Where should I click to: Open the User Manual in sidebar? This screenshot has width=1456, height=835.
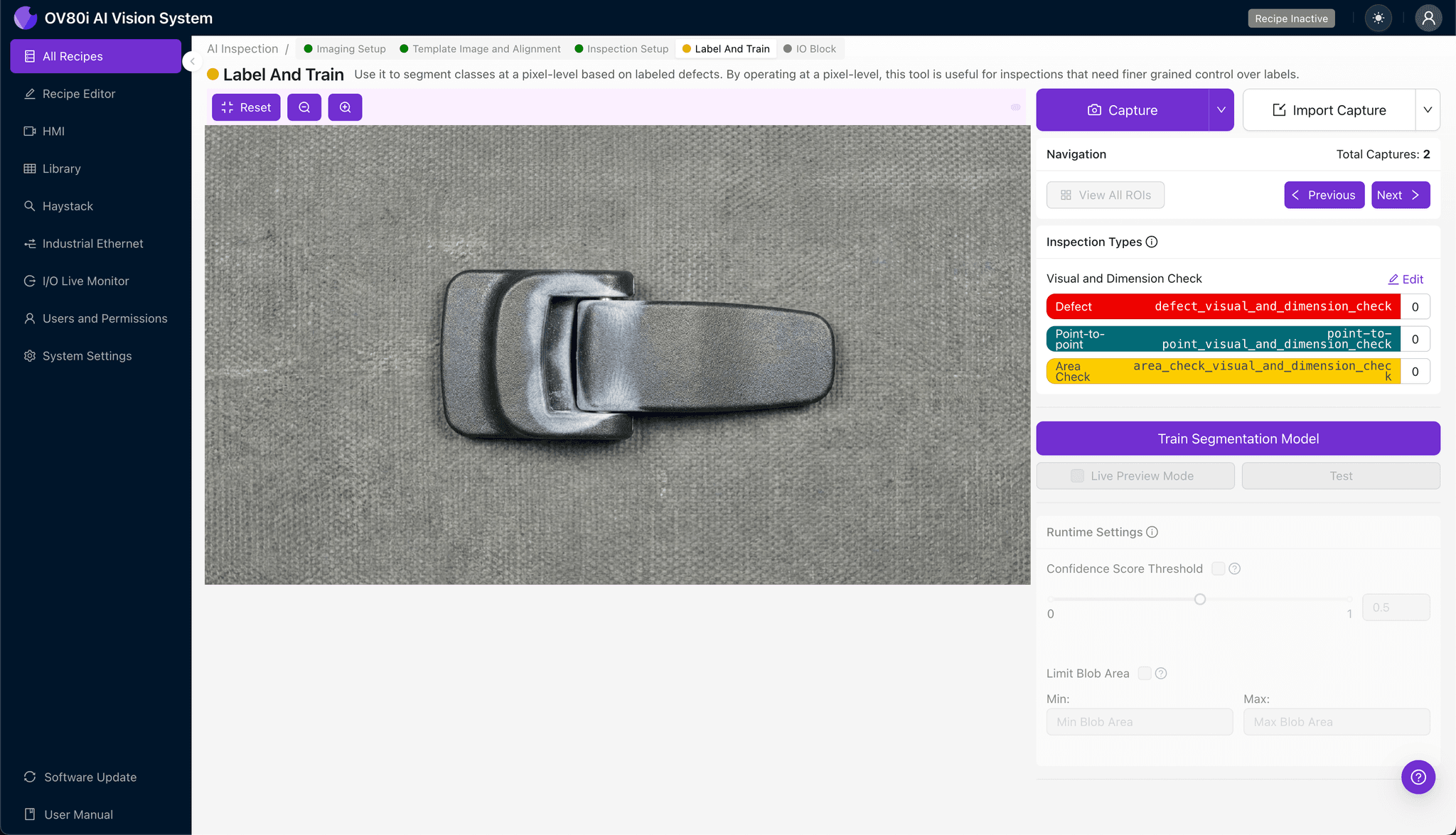coord(95,814)
